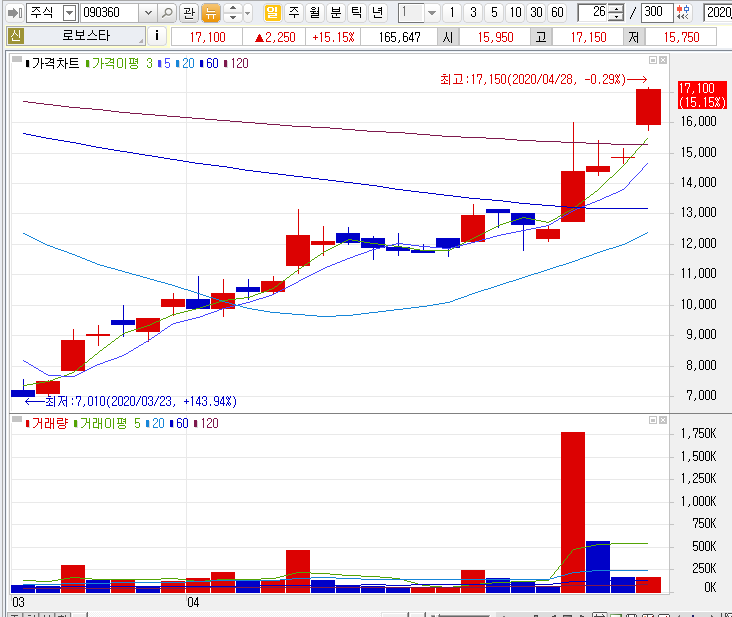
Task: Open the interval value dropdown showing 1
Action: coord(432,13)
